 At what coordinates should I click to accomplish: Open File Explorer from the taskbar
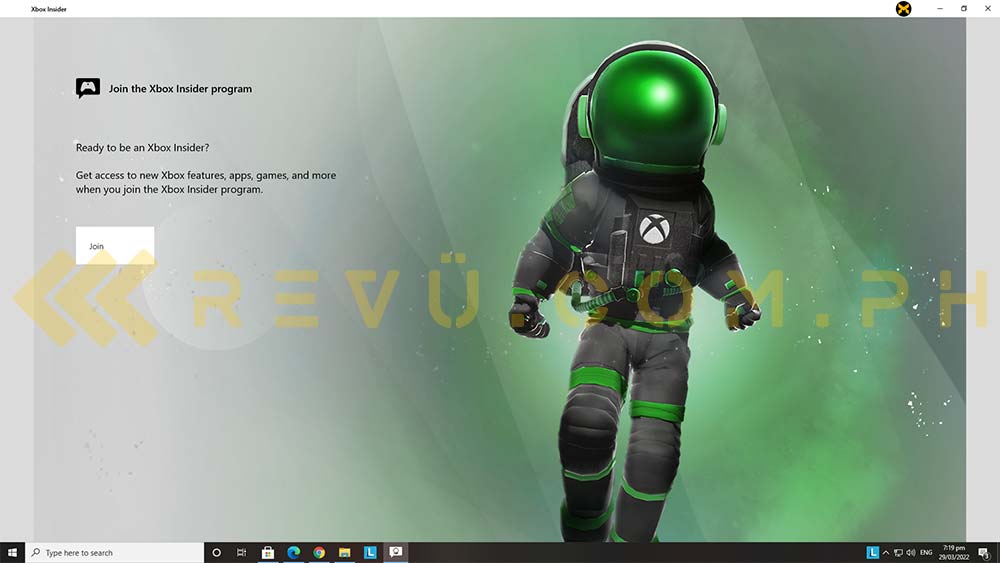(x=344, y=553)
